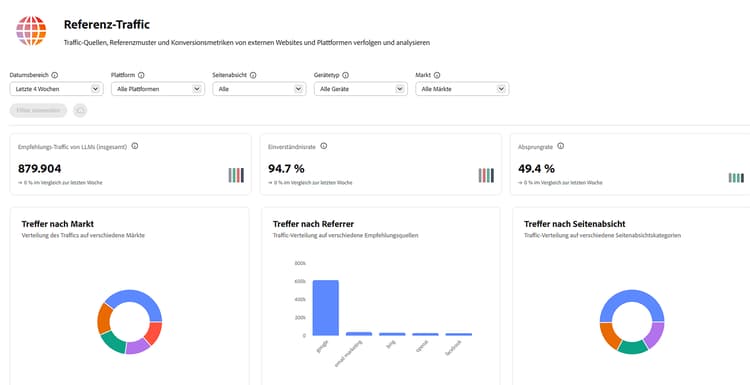Viewport: 750px width, 385px height.
Task: Click the google bar in Treffer nach Referrer
Action: 326,308
